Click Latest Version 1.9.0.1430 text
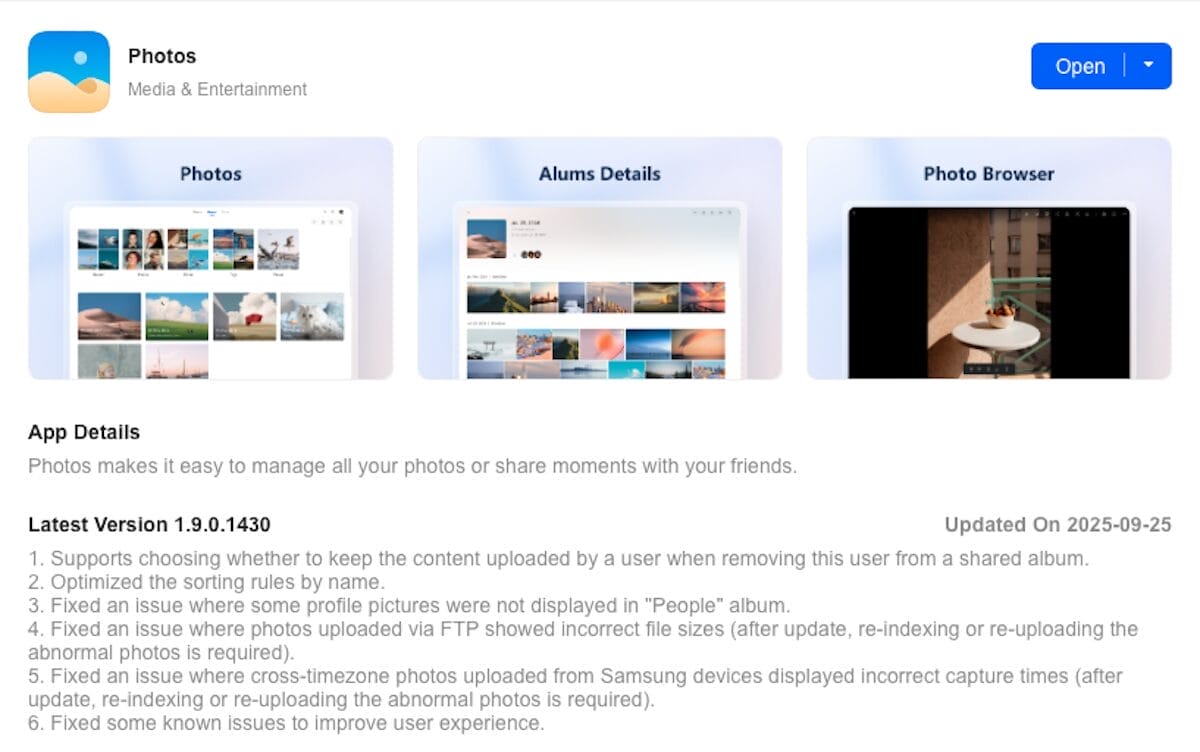The image size is (1200, 752). tap(149, 525)
